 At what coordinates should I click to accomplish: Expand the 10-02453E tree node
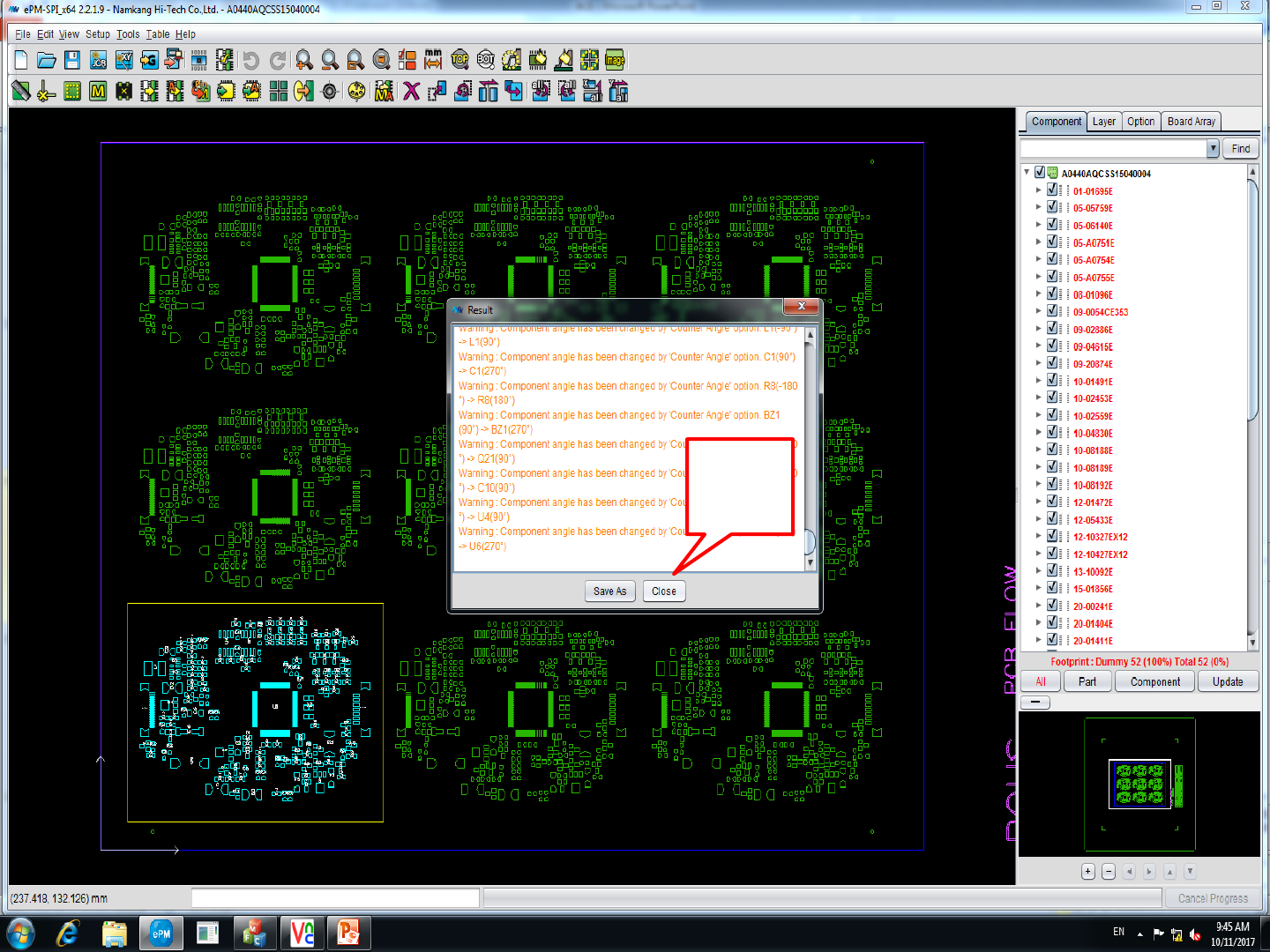point(1039,398)
